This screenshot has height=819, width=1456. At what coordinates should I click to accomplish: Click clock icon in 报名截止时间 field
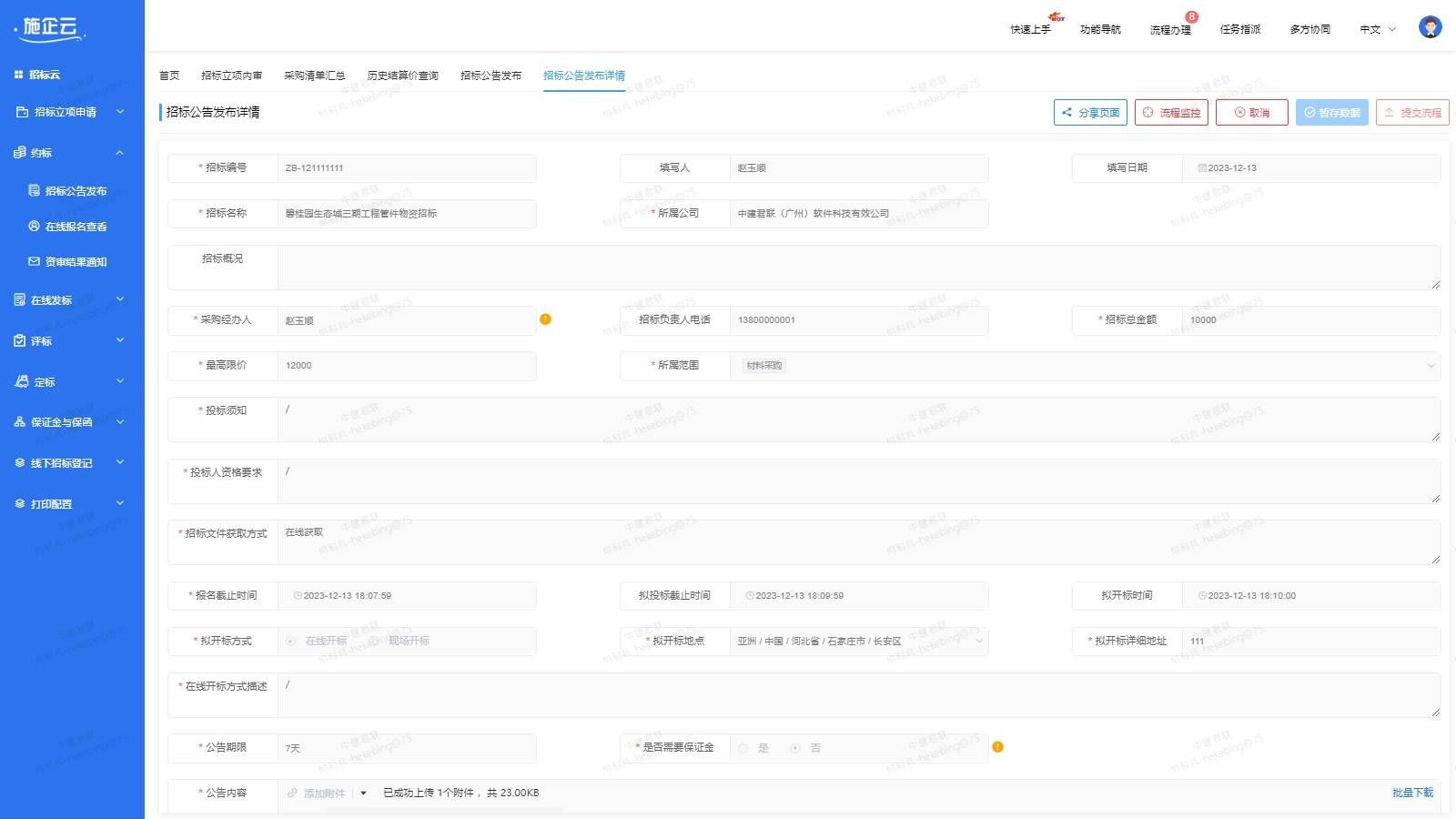pyautogui.click(x=297, y=596)
